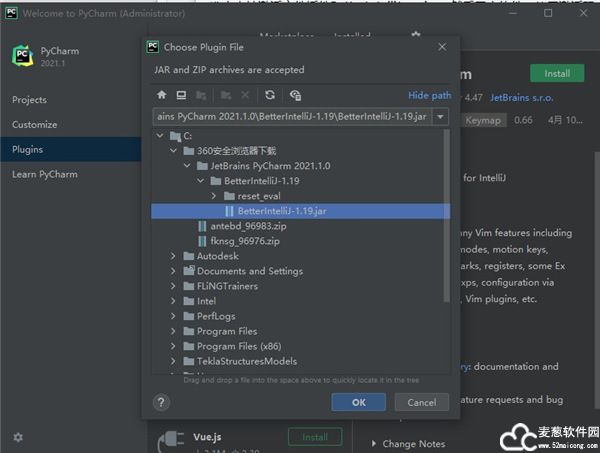
Task: Open Projects in welcome sidebar
Action: click(x=29, y=100)
